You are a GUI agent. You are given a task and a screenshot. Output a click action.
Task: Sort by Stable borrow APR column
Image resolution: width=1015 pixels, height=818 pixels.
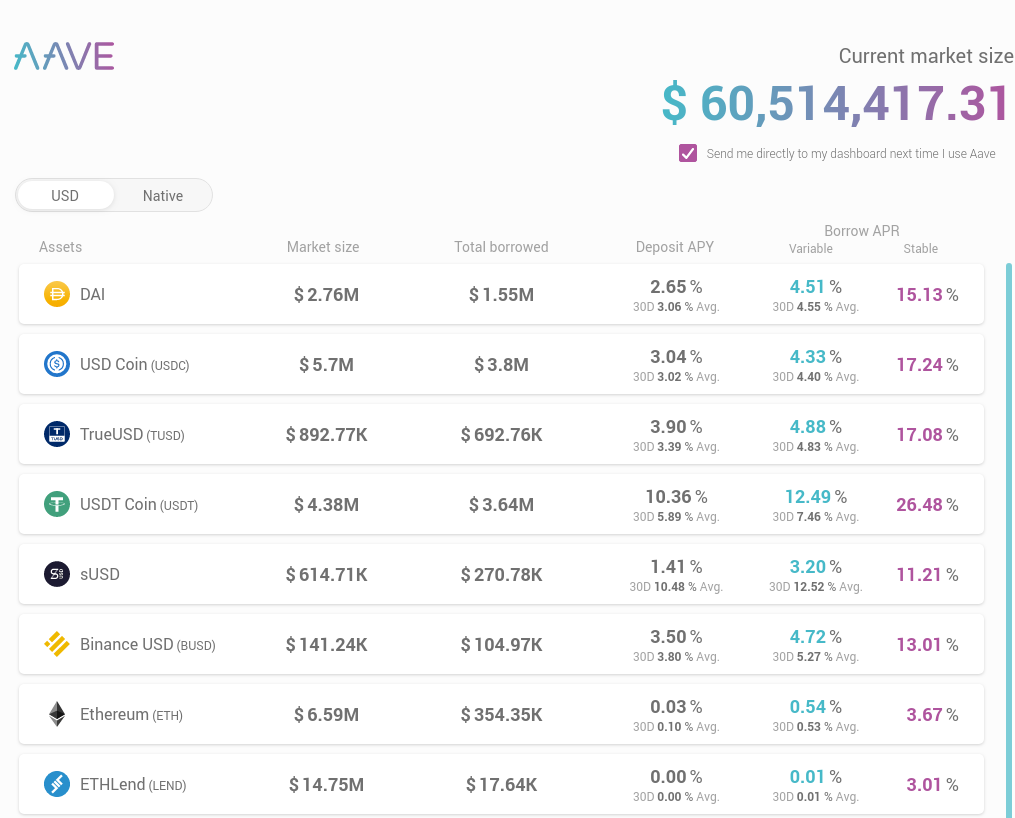(x=920, y=249)
